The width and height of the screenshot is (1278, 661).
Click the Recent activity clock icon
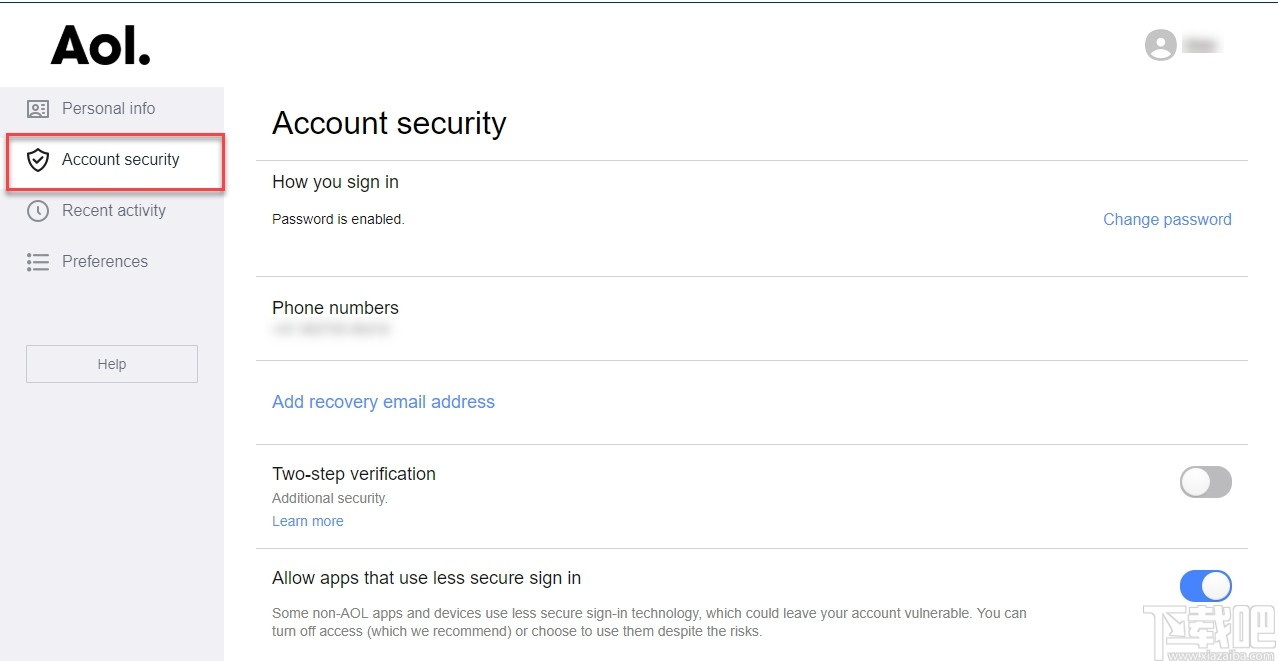pyautogui.click(x=38, y=211)
